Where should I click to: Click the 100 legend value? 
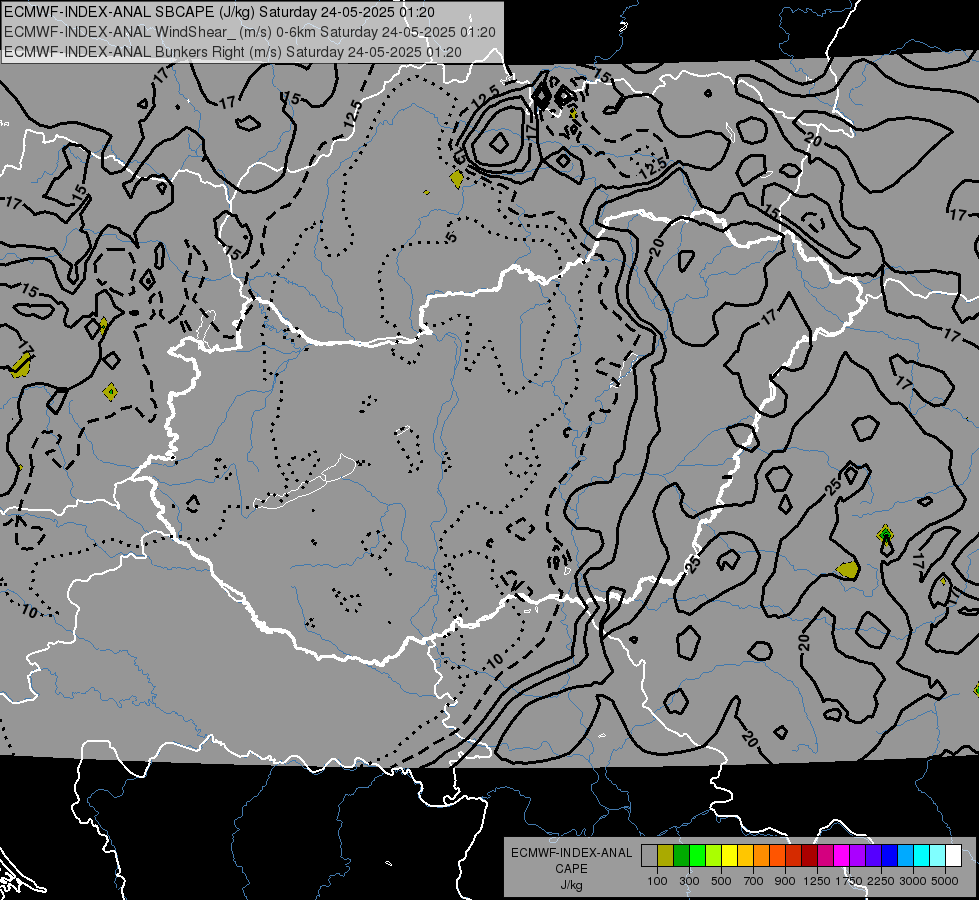tap(657, 881)
